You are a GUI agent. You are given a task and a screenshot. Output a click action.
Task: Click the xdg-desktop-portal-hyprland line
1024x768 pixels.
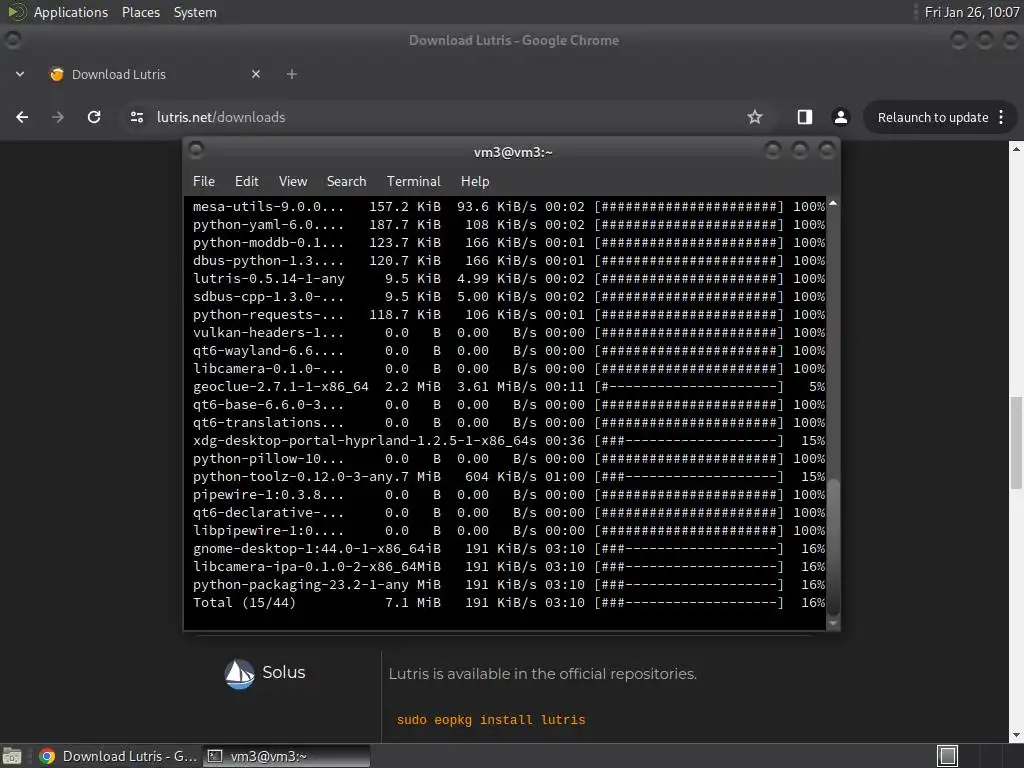pyautogui.click(x=509, y=441)
